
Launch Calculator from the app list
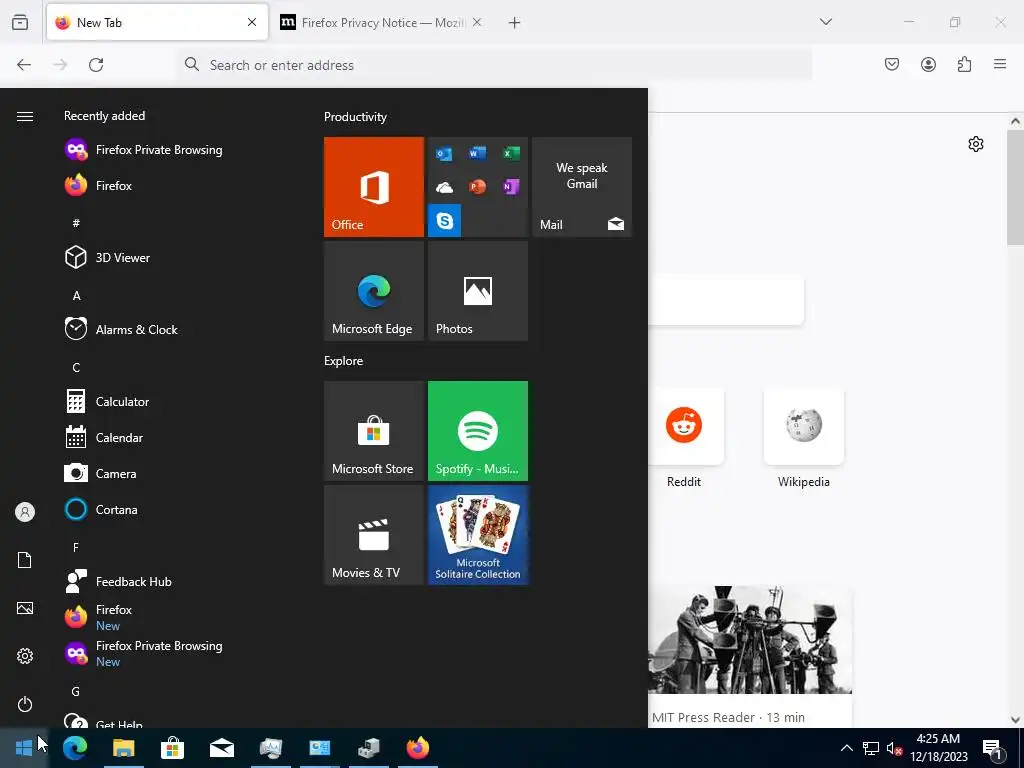pos(106,402)
